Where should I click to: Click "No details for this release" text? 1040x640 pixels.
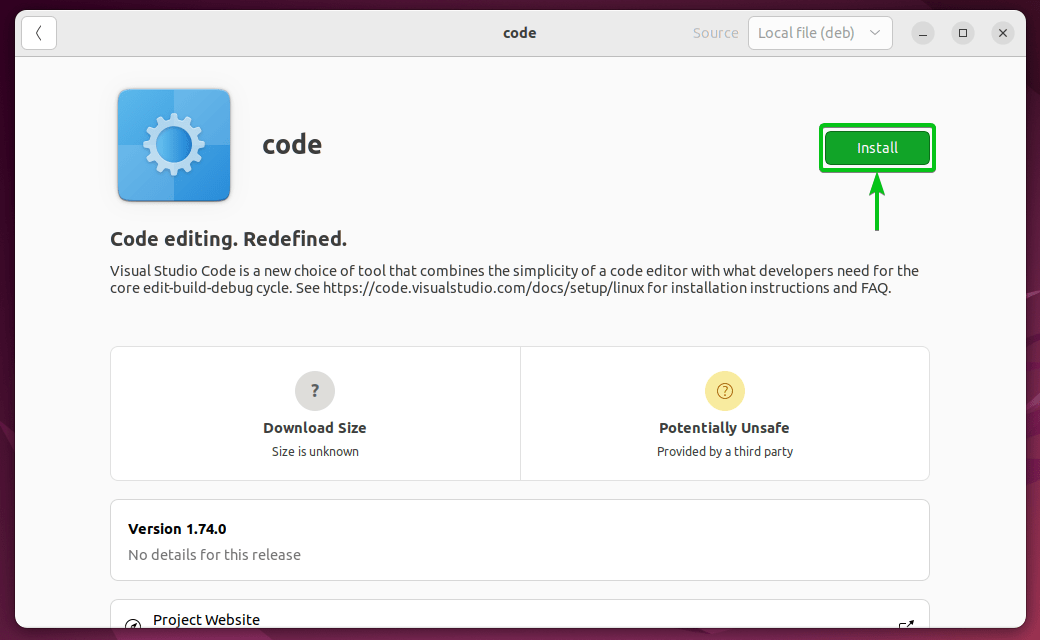pos(214,554)
